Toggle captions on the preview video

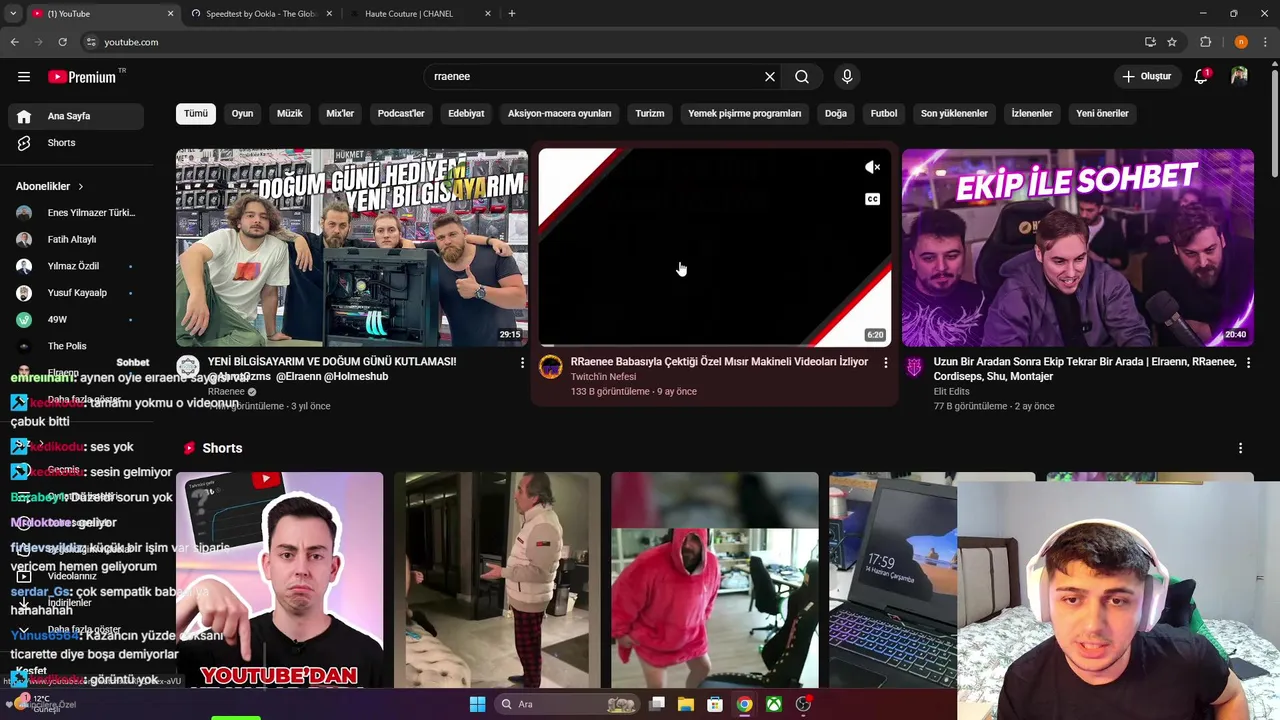[x=872, y=199]
